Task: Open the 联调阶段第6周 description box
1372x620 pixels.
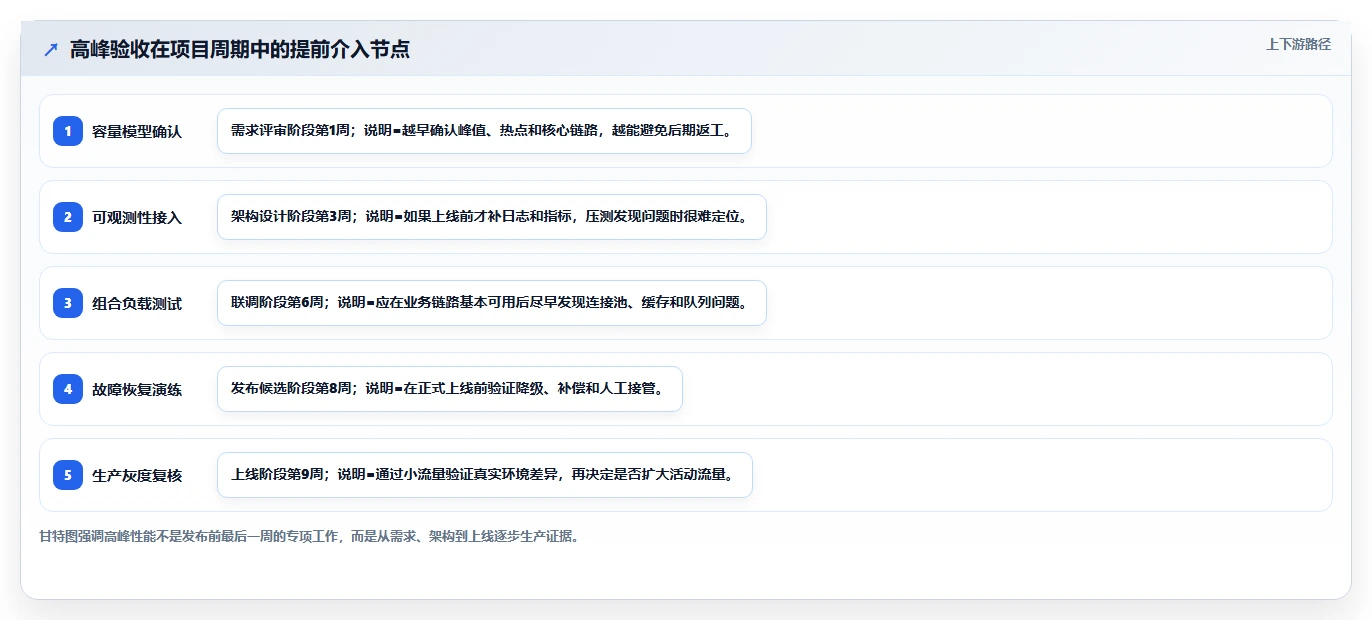Action: 491,303
